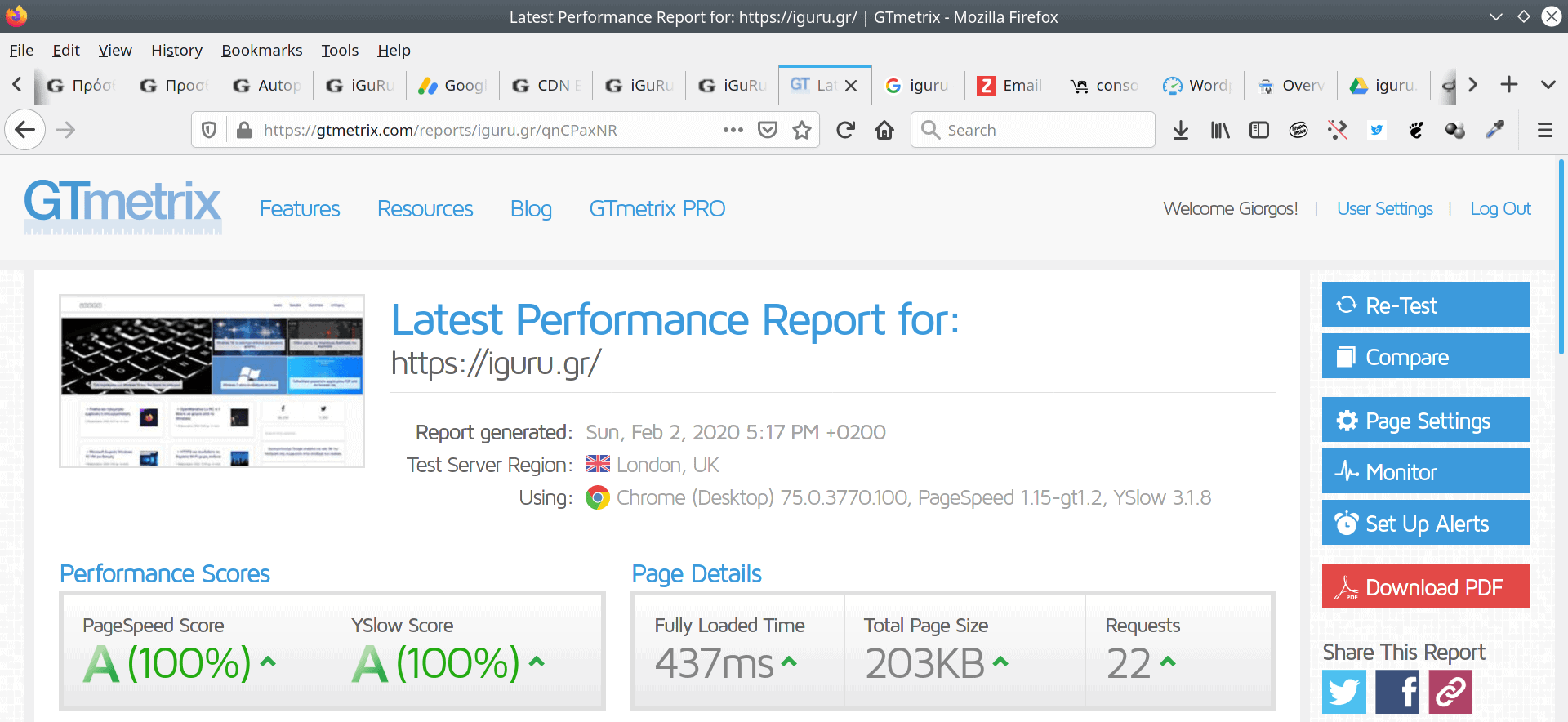Screen dimensions: 1568x722
Task: Click the arrow beside Requests 22
Action: [x=1168, y=662]
